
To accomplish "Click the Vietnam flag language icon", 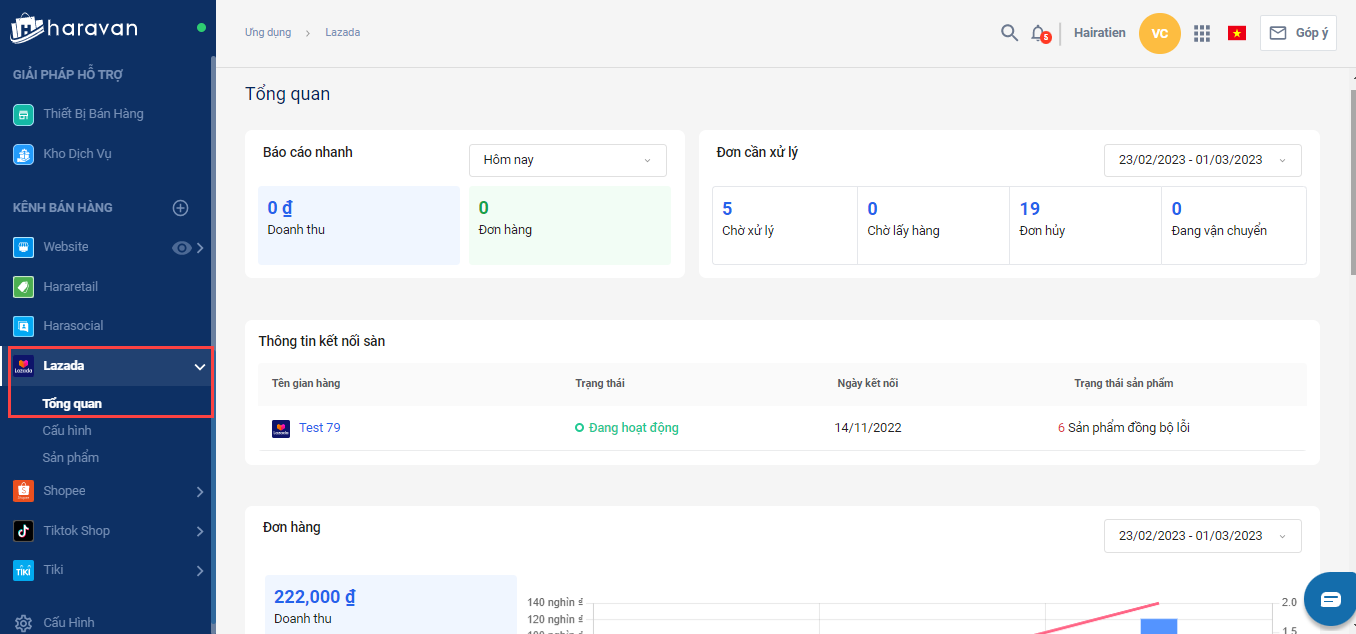I will pos(1237,33).
